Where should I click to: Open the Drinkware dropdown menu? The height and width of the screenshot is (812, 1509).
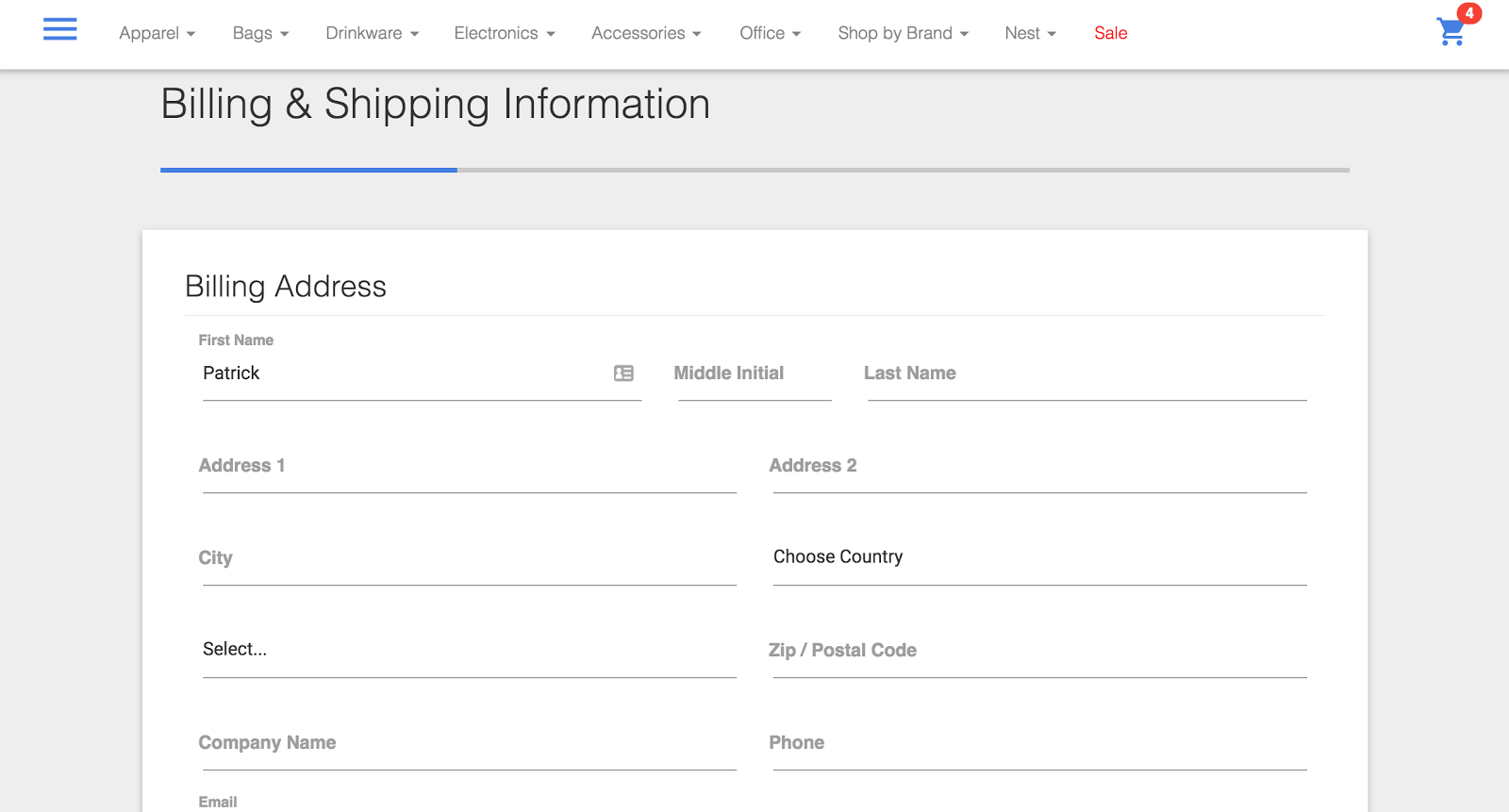pyautogui.click(x=372, y=33)
